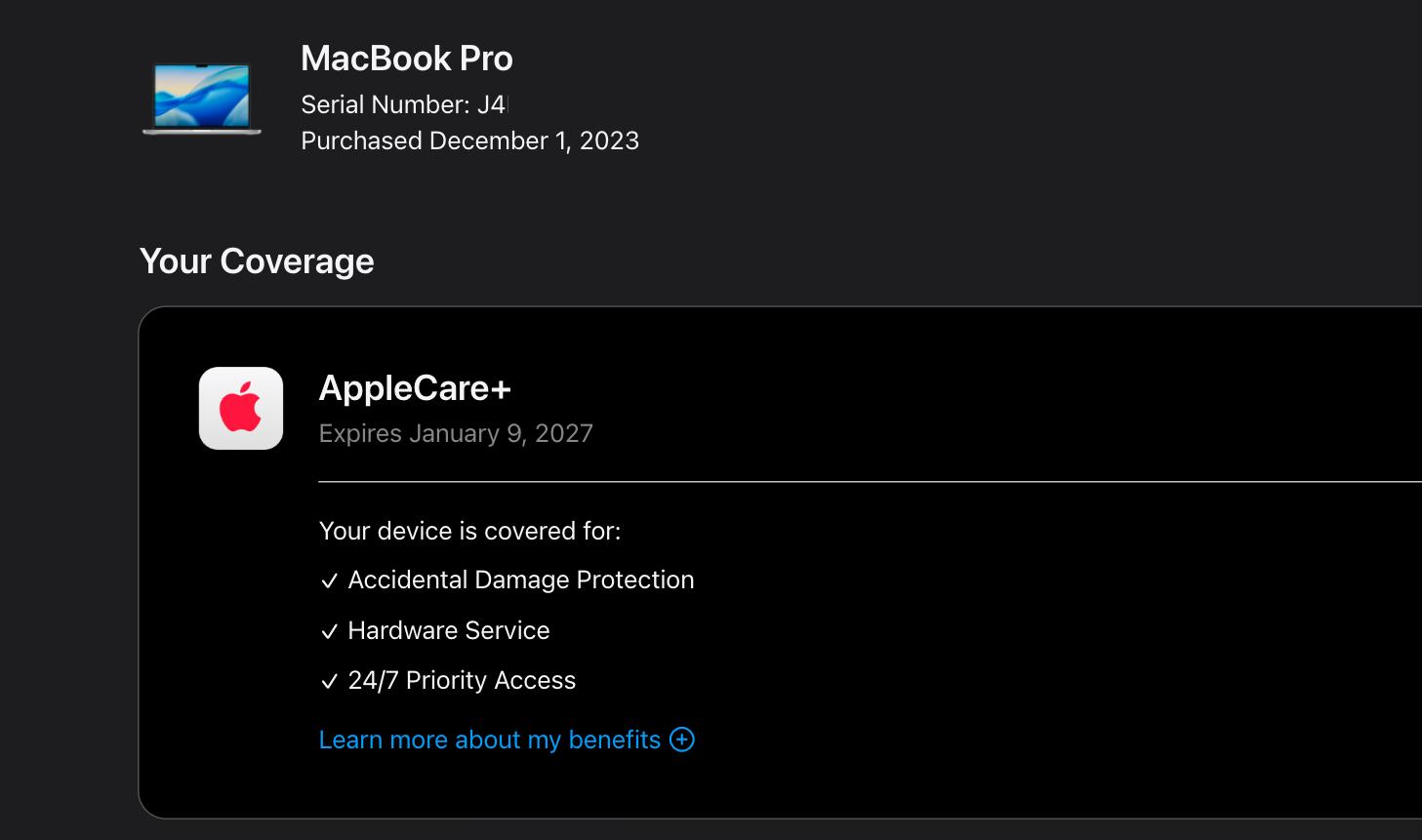Click the Your Coverage heading
Viewport: 1422px width, 840px height.
[x=257, y=261]
